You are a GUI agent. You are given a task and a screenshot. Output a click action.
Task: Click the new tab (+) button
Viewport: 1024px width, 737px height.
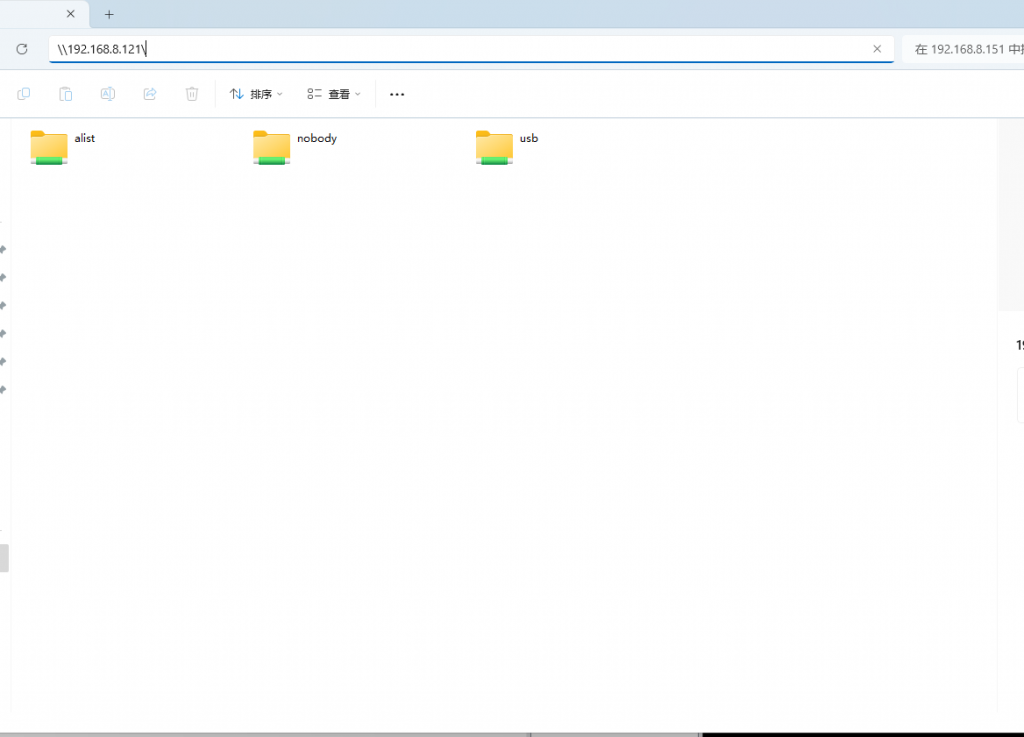(x=109, y=14)
